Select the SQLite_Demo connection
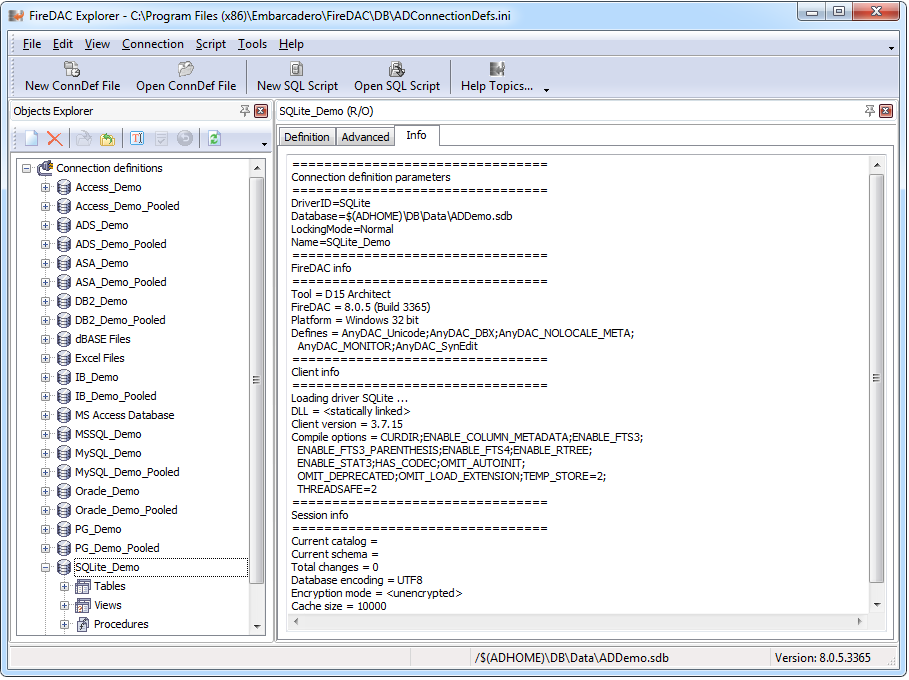Viewport: 909px width, 680px height. point(107,568)
